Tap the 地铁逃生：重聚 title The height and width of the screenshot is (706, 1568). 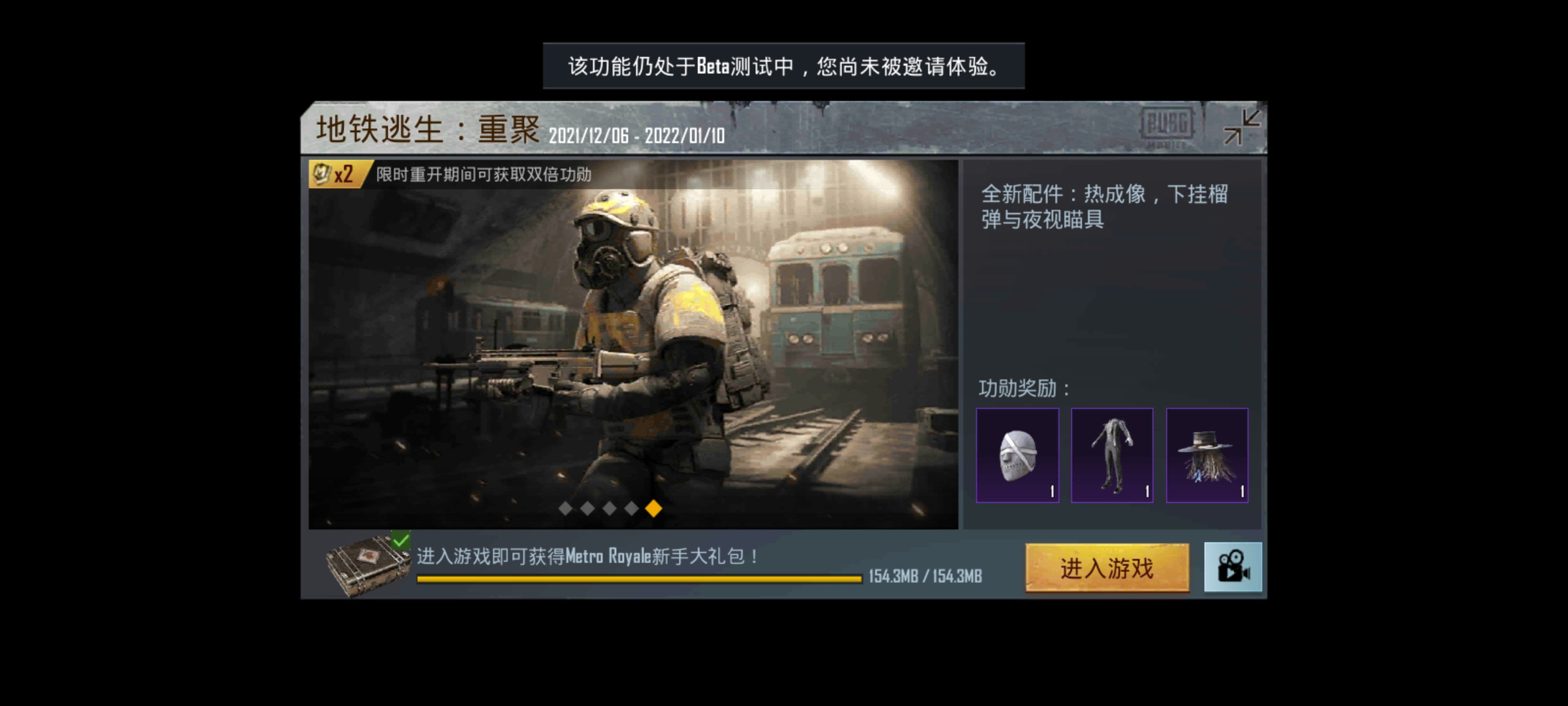point(428,129)
